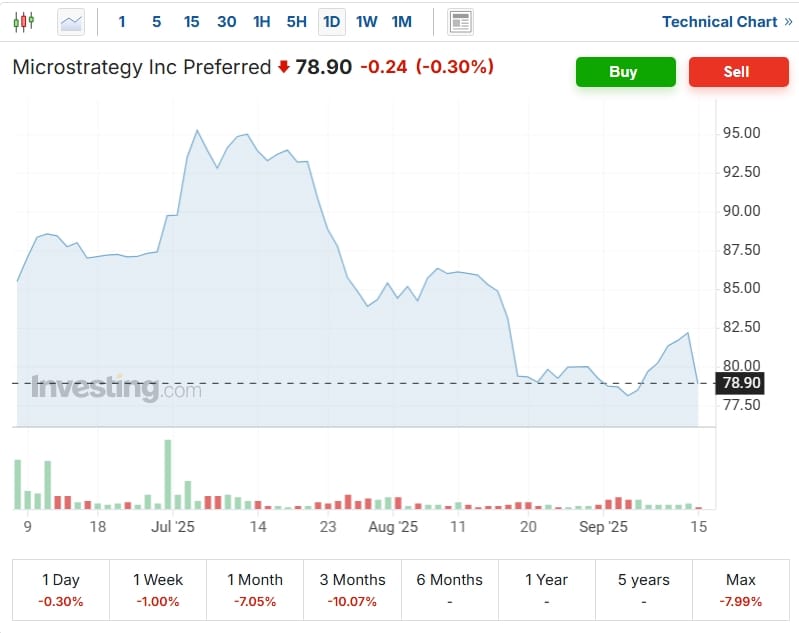This screenshot has width=799, height=633.
Task: Click the red down arrow next to price
Action: [x=284, y=67]
